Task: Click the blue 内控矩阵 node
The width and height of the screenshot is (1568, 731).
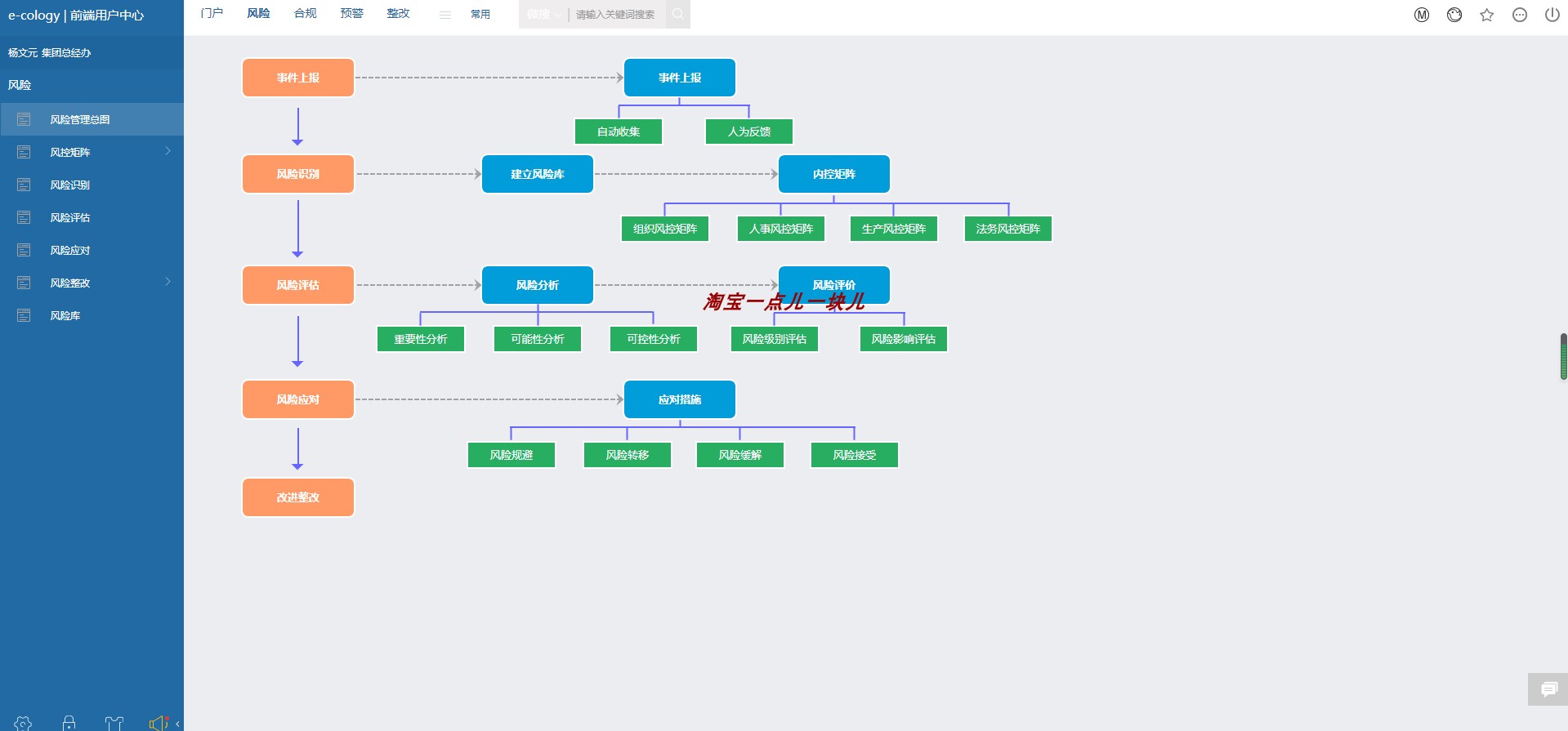Action: pyautogui.click(x=834, y=174)
